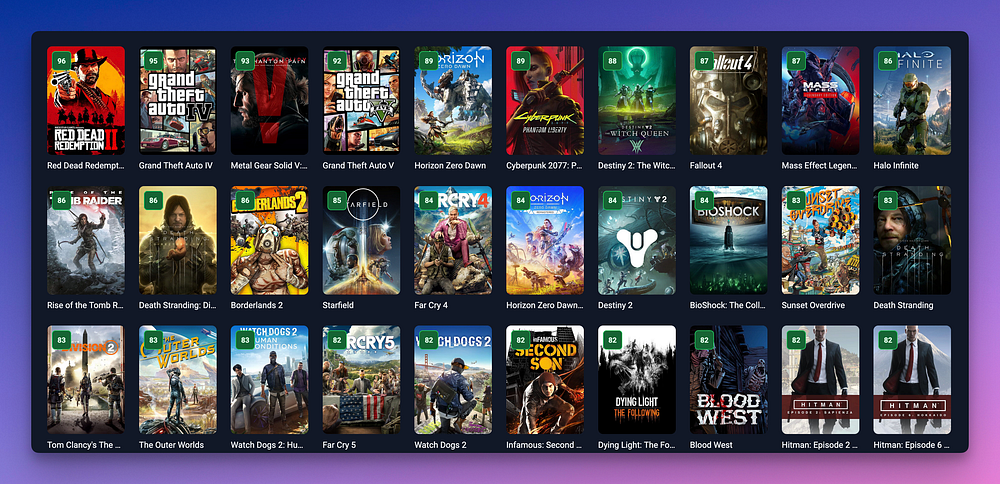This screenshot has width=1000, height=484.
Task: Select The Outer Worlds cover art
Action: click(178, 380)
